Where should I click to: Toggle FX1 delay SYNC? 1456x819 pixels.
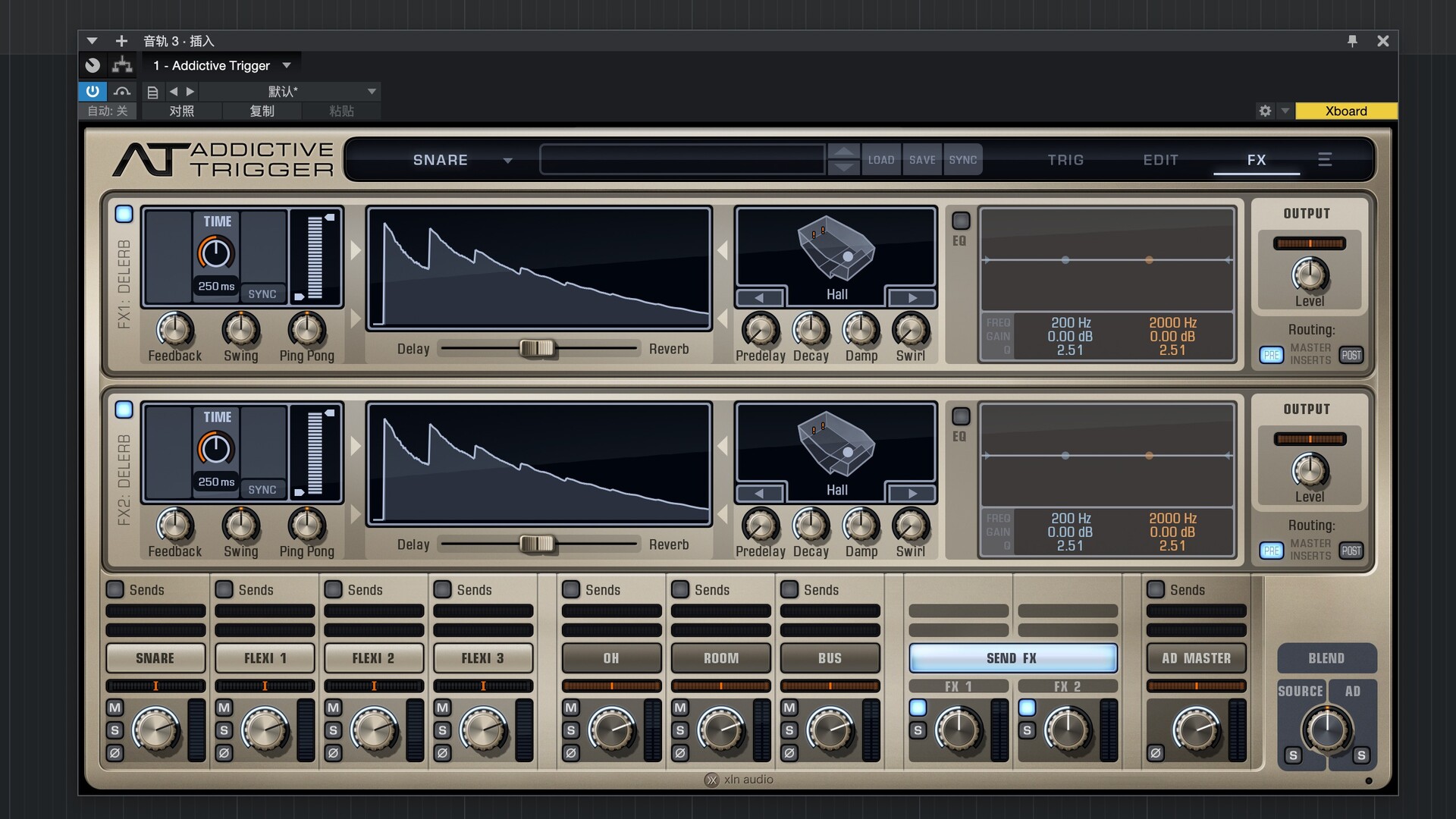click(x=262, y=294)
